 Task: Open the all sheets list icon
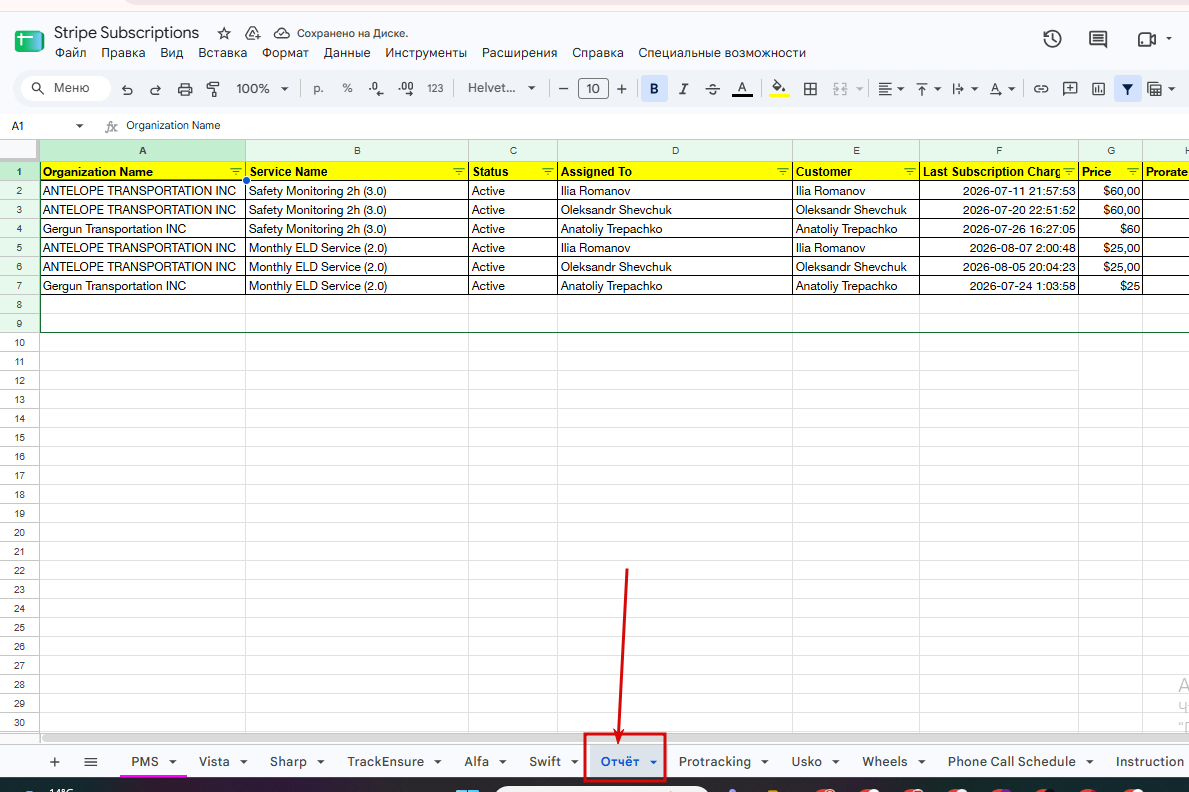[90, 762]
